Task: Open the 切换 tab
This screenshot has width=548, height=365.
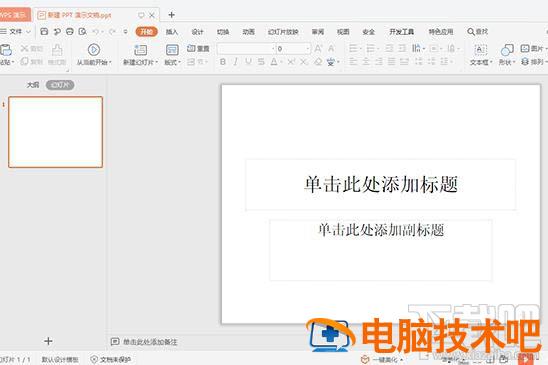Action: click(223, 32)
